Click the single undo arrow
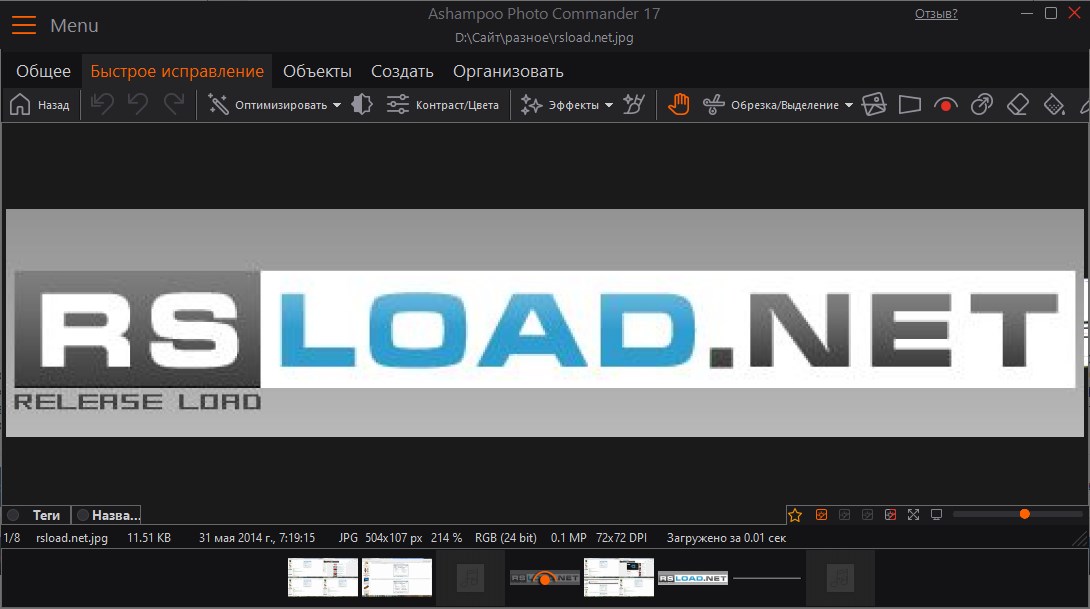Viewport: 1090px width, 609px height. click(138, 105)
